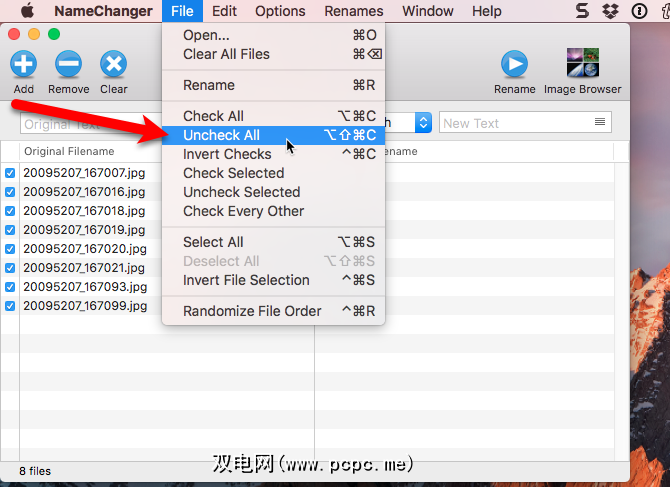Open the Options menu
This screenshot has width=670, height=487.
[280, 11]
